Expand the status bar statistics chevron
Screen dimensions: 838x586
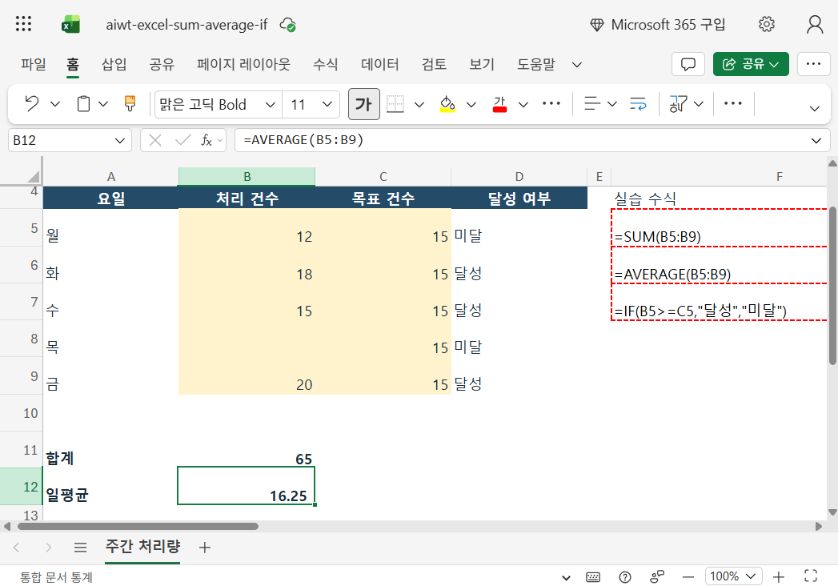coord(566,577)
